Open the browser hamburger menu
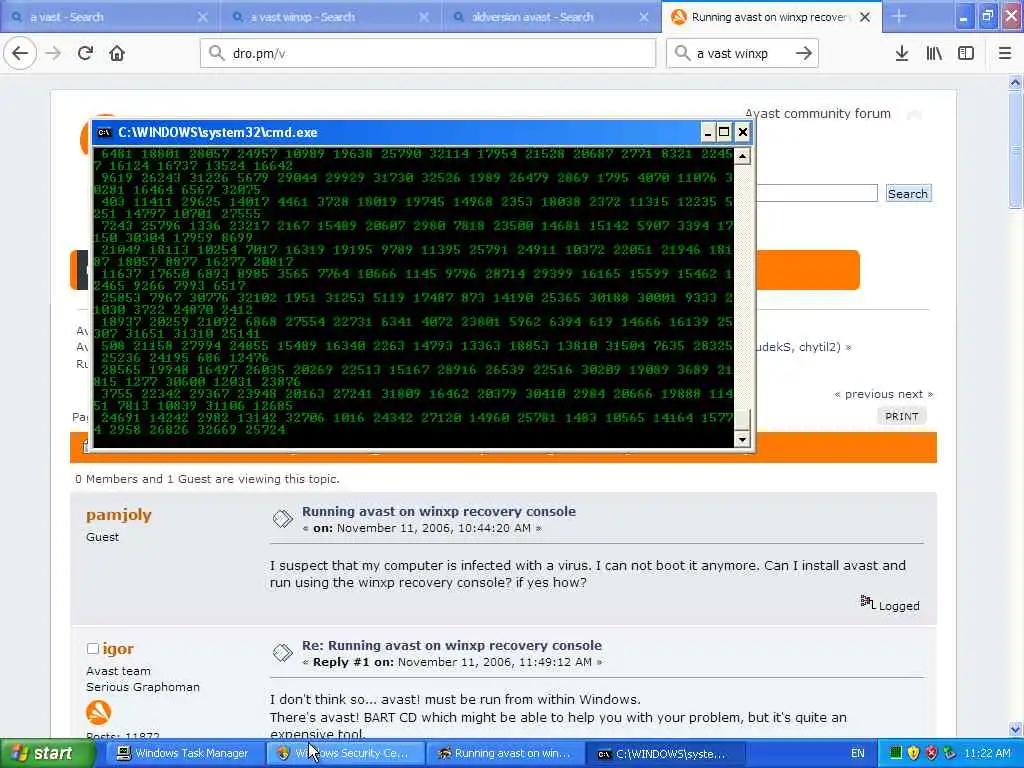1024x768 pixels. [1004, 53]
